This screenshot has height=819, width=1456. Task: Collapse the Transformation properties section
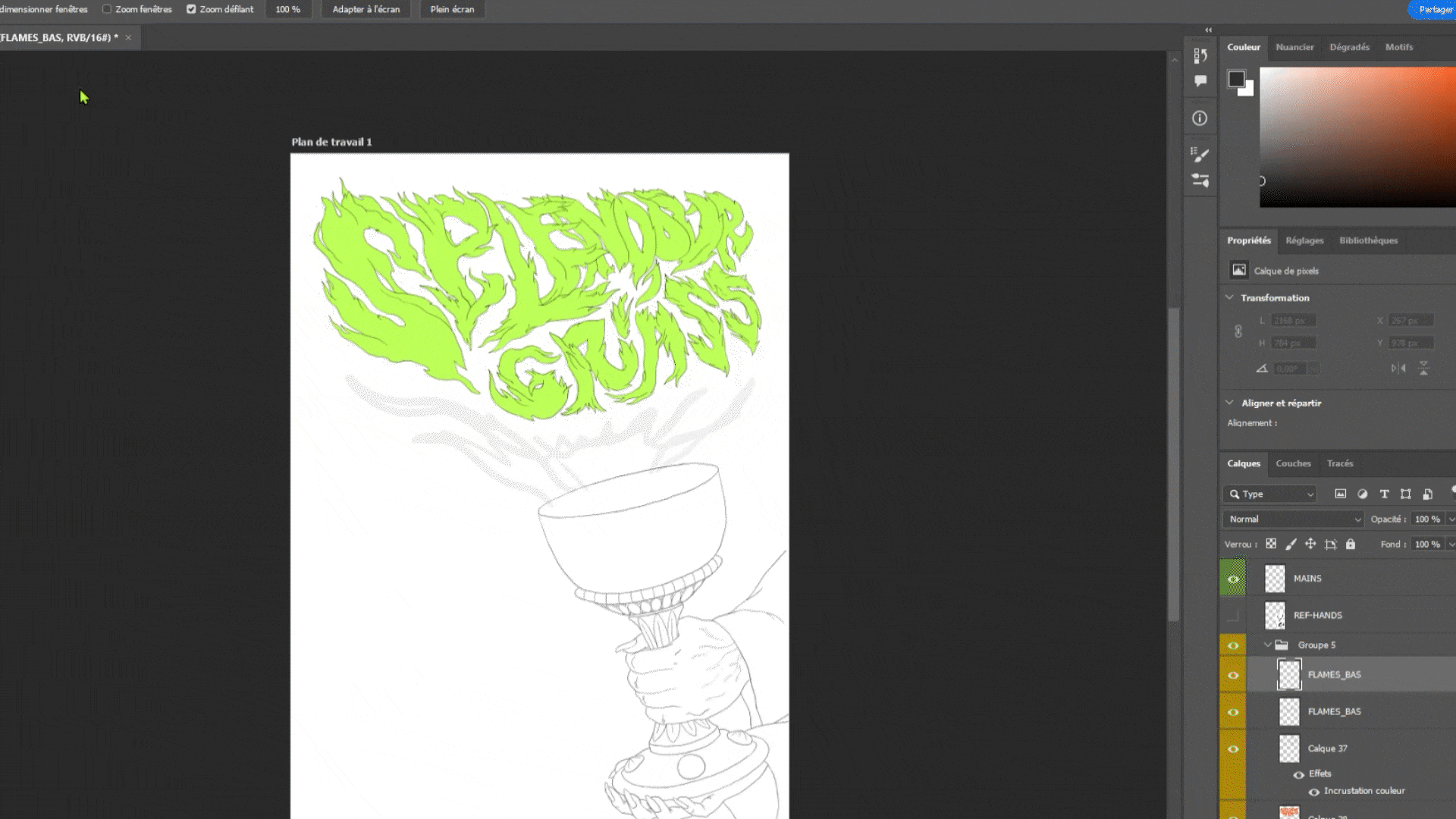1229,297
